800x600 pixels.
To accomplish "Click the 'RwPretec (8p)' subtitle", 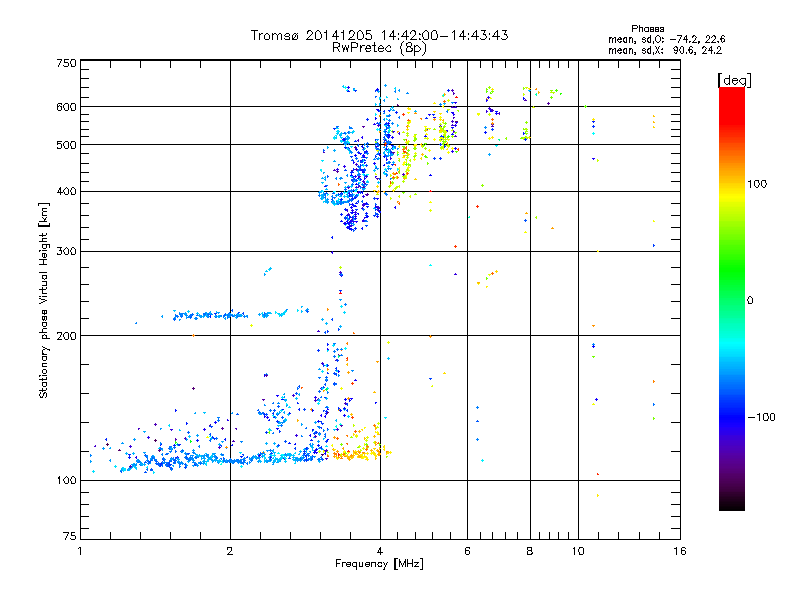I will [379, 48].
